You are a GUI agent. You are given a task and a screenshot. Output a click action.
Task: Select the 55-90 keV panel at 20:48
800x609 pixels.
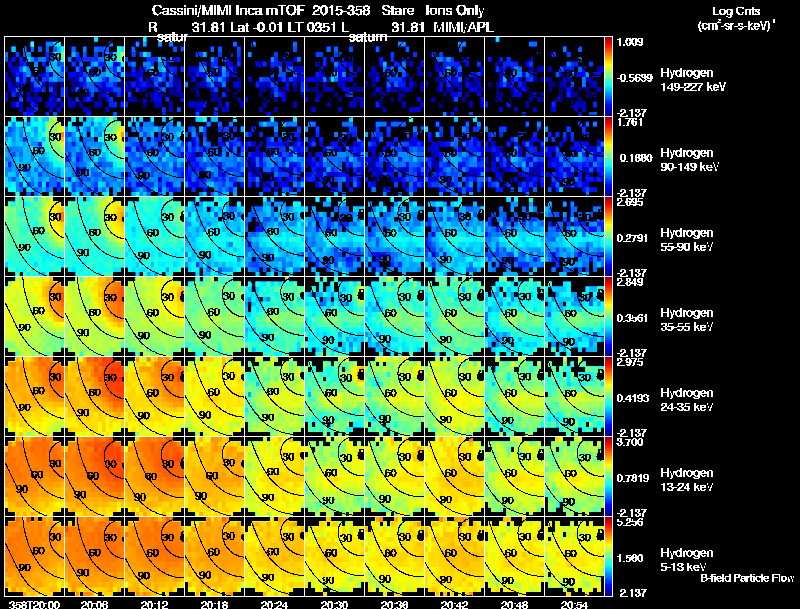click(x=514, y=237)
